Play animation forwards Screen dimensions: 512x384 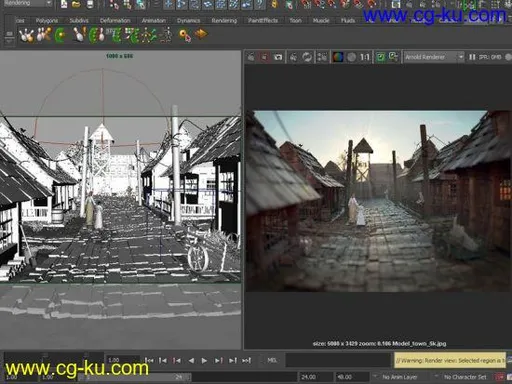[204, 361]
